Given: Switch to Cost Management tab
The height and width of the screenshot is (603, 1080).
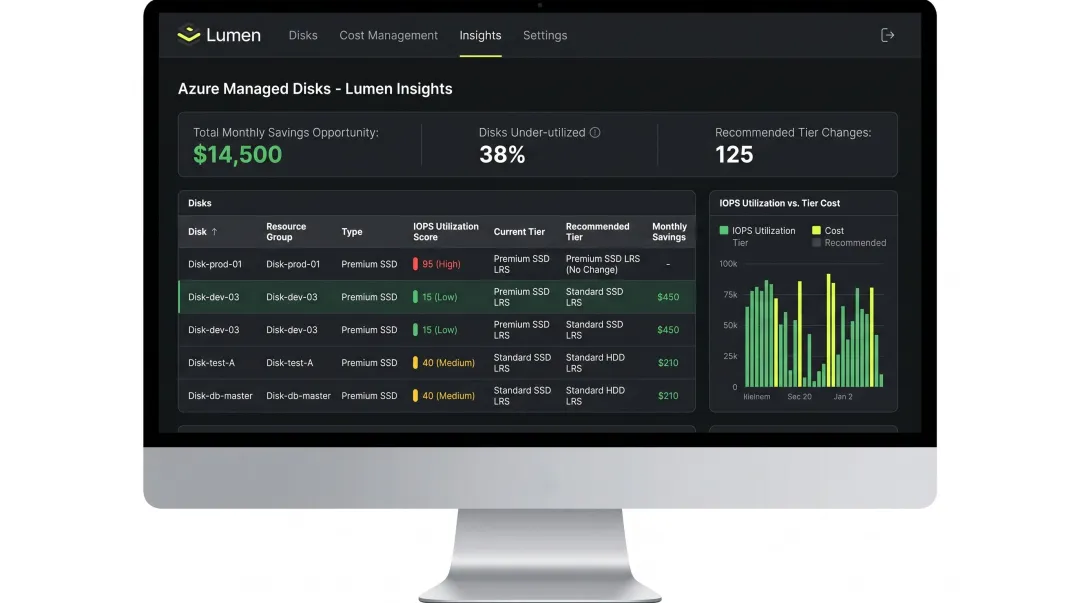Looking at the screenshot, I should coord(388,35).
